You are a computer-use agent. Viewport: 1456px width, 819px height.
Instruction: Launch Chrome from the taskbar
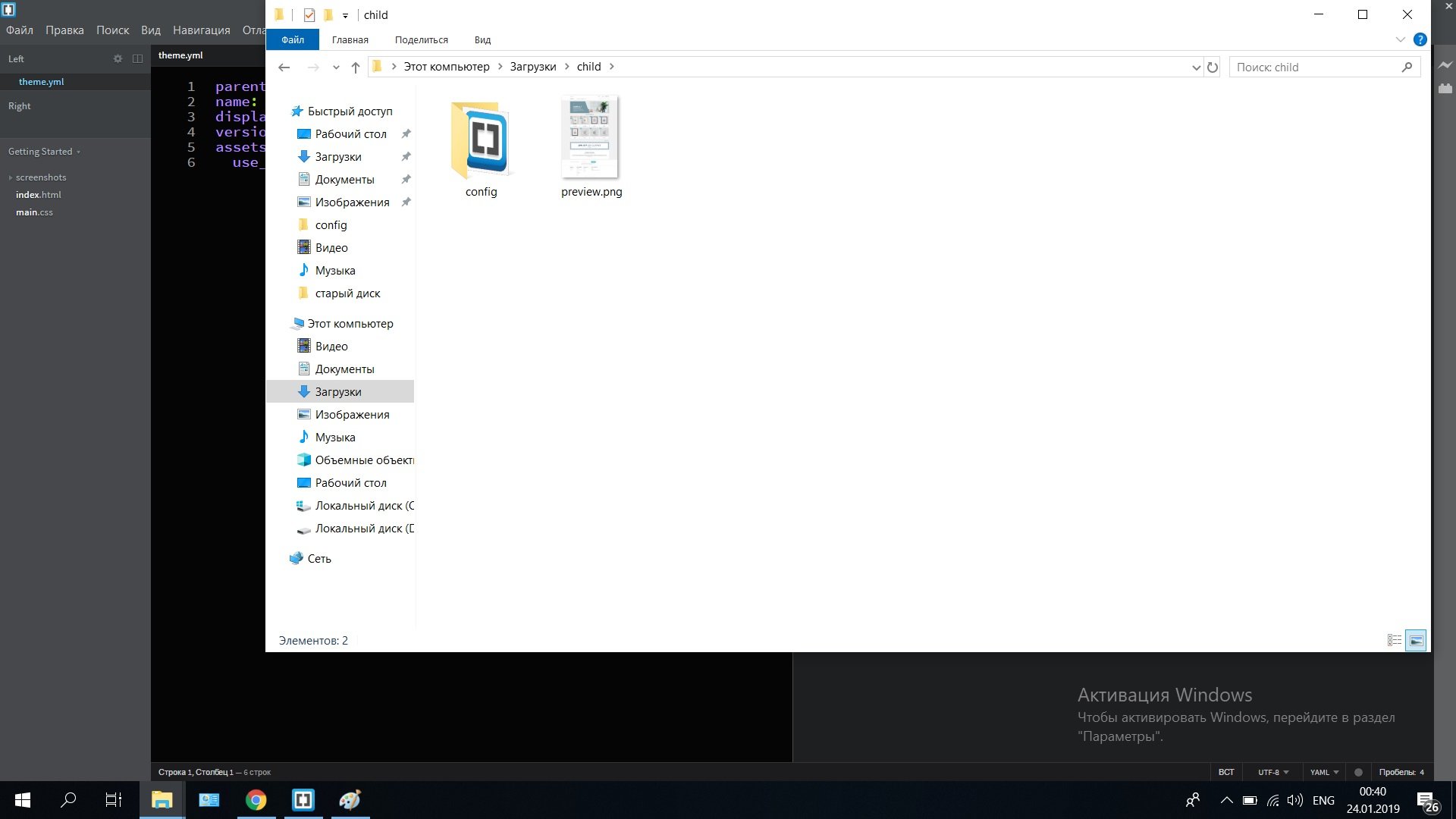pos(256,800)
